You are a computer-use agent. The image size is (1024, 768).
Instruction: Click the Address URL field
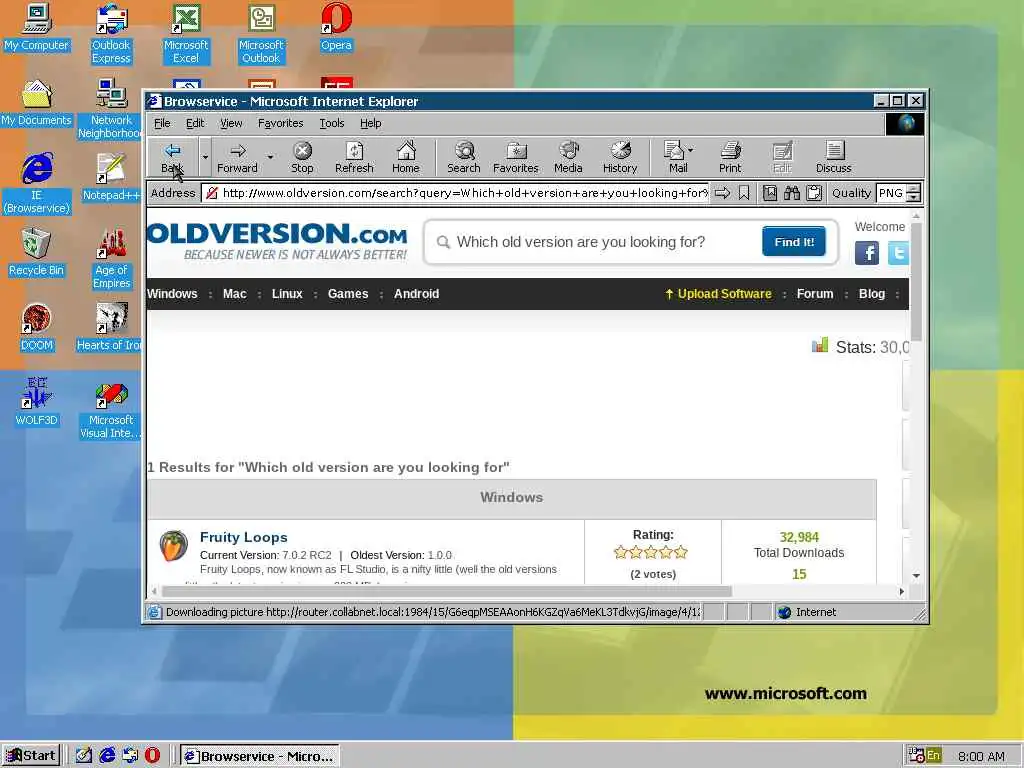455,193
